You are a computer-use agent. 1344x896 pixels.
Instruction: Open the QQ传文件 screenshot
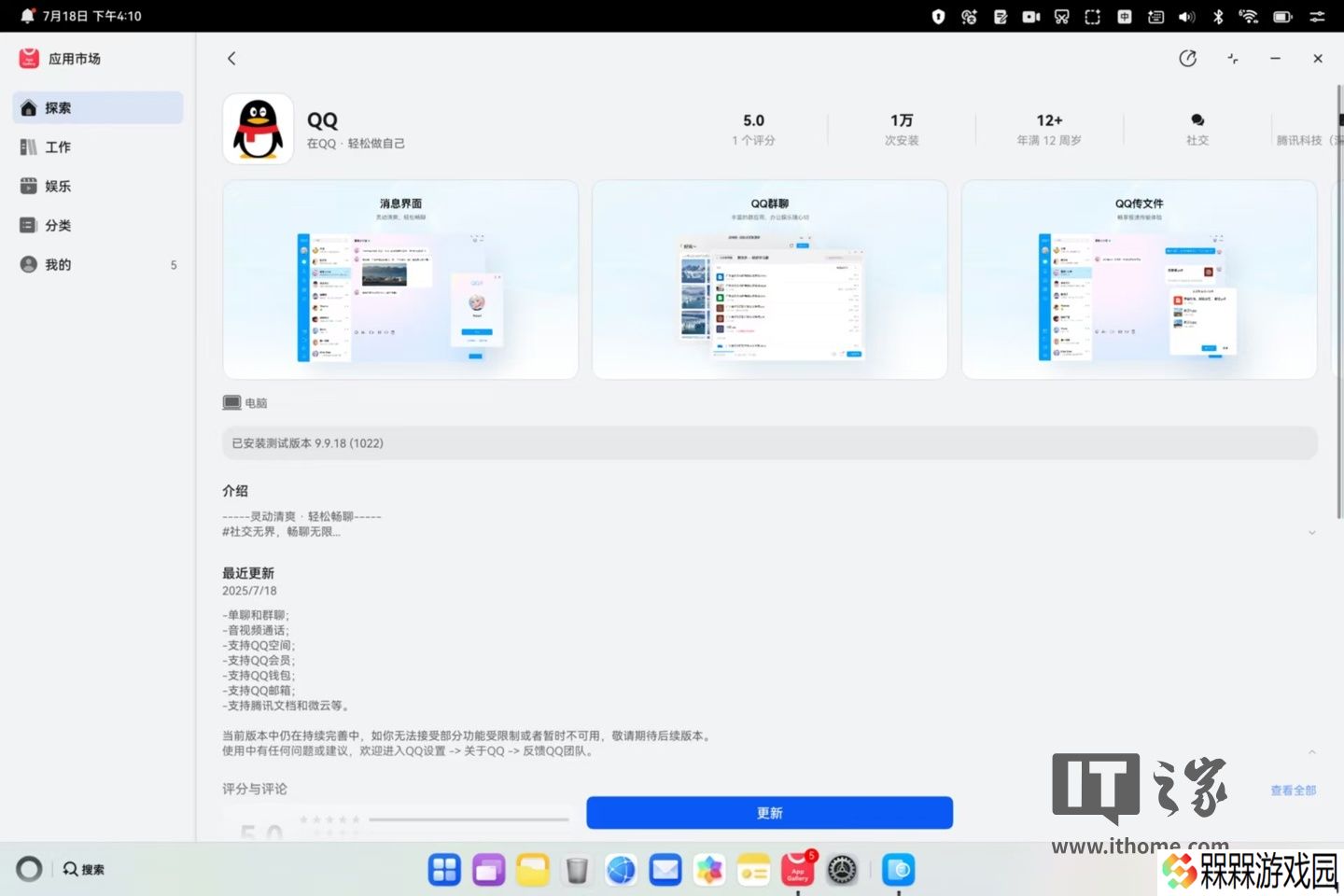pos(1139,280)
